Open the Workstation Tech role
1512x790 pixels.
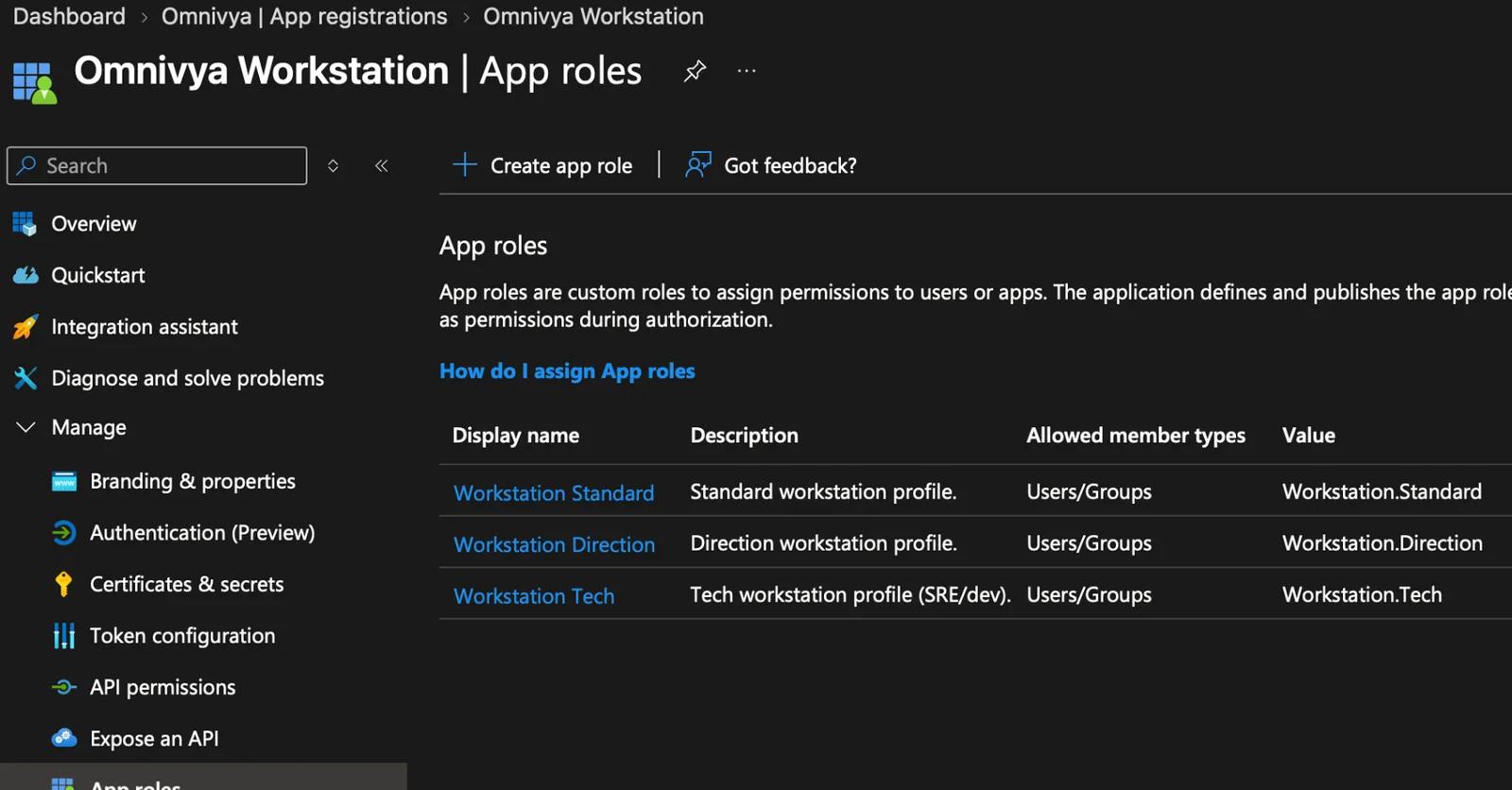pos(534,596)
